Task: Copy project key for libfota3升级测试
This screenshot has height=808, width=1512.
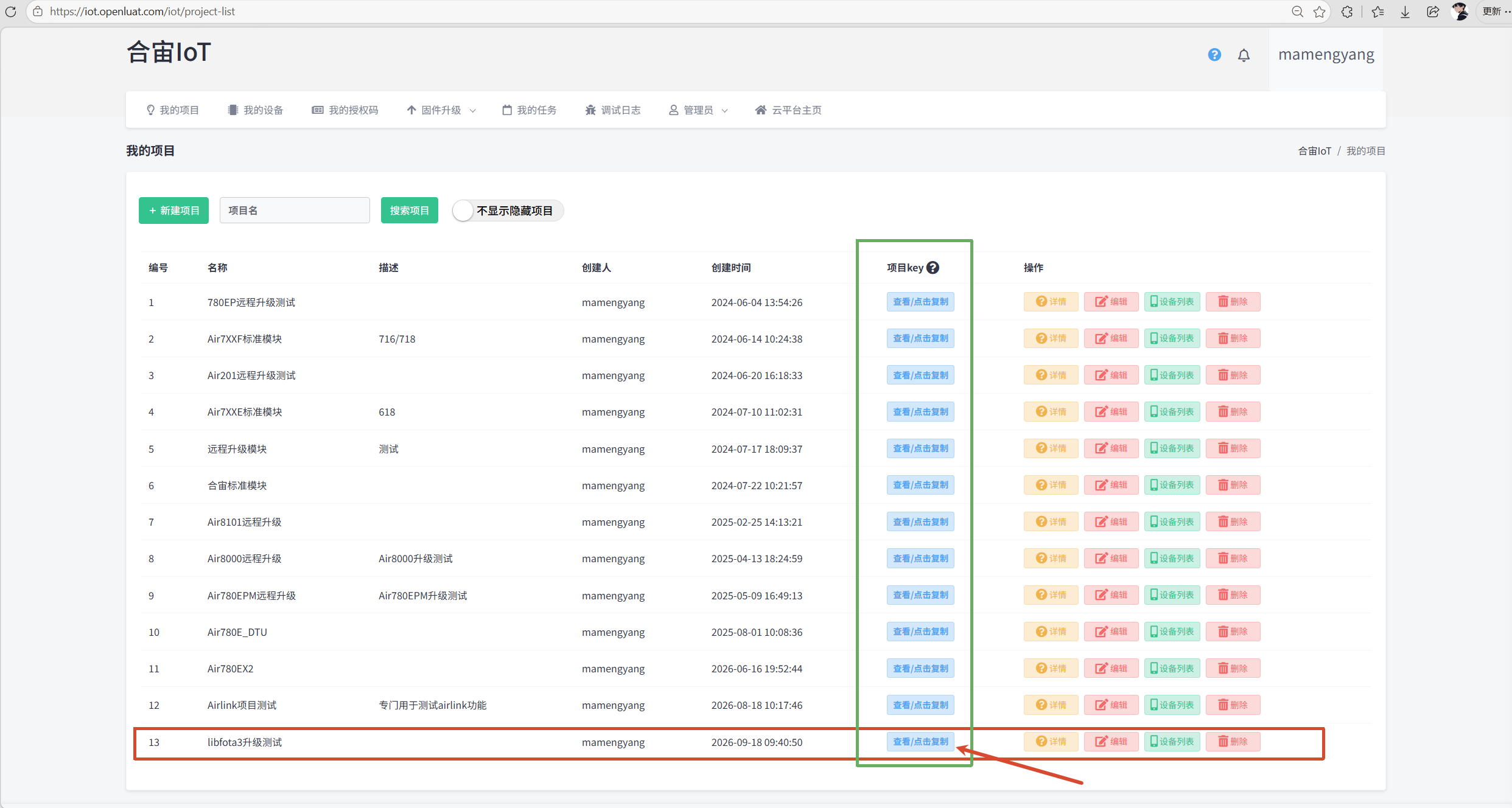Action: point(920,742)
